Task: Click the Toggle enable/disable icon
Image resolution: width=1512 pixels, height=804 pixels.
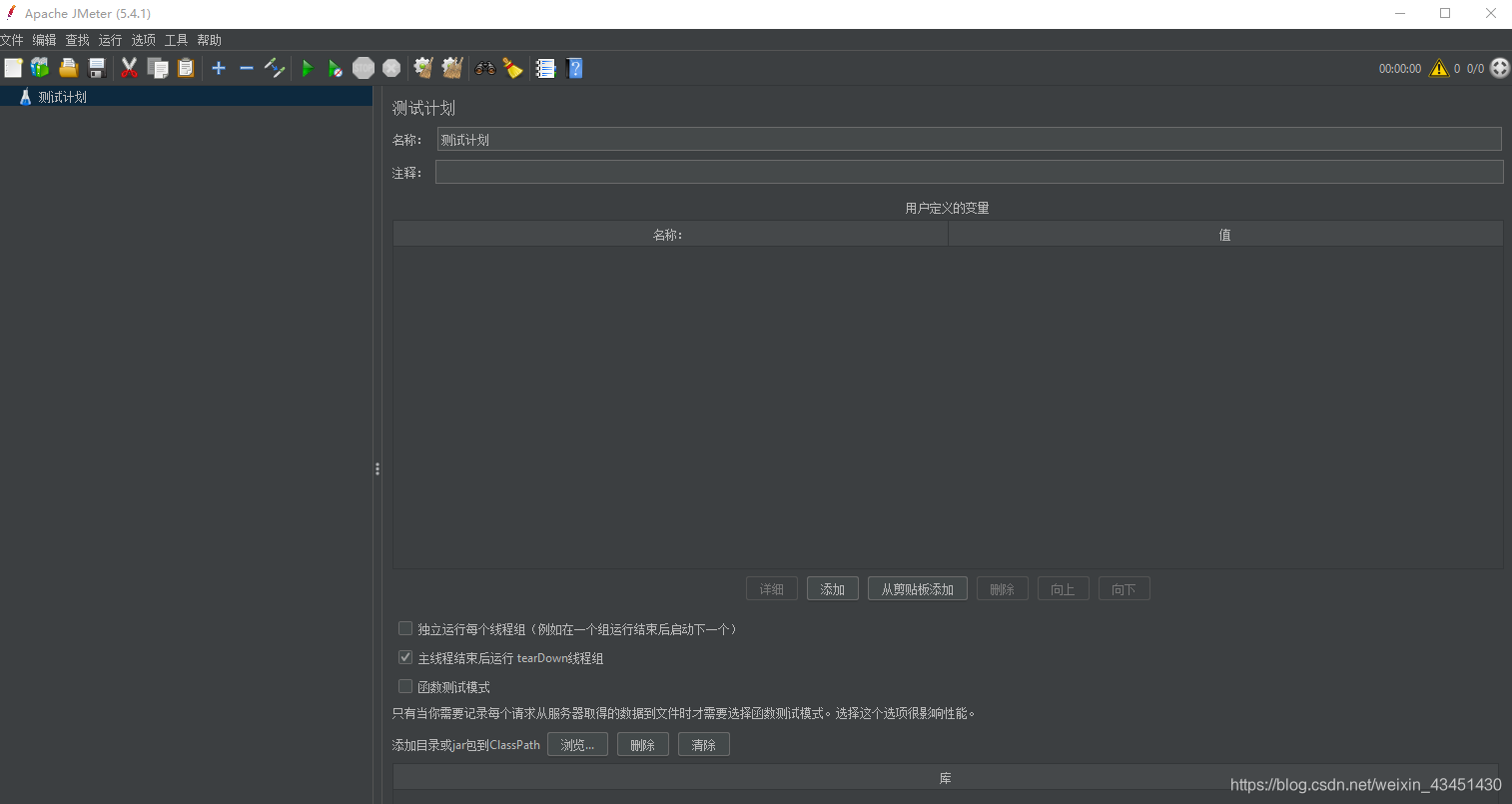Action: pyautogui.click(x=275, y=68)
